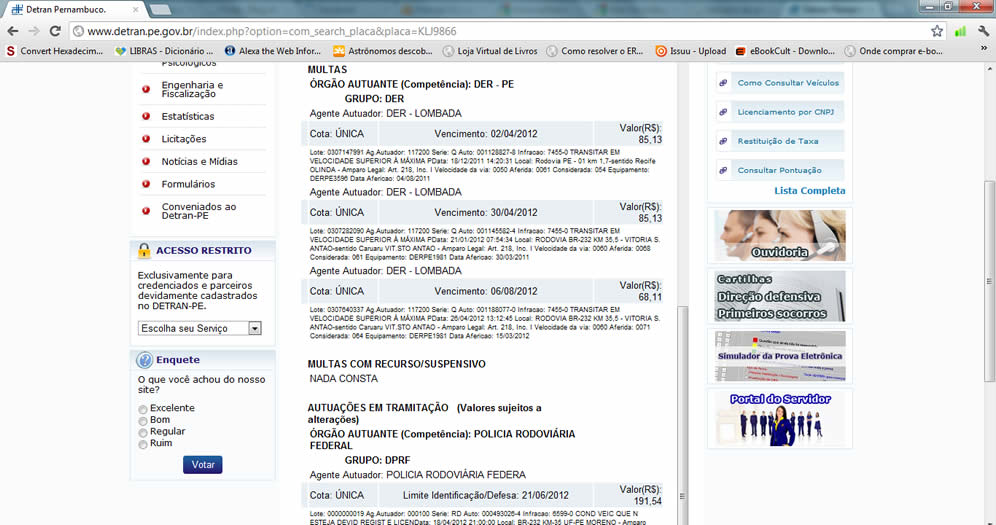Go to Notícias e Mídias in sidebar
The image size is (996, 525).
click(199, 161)
